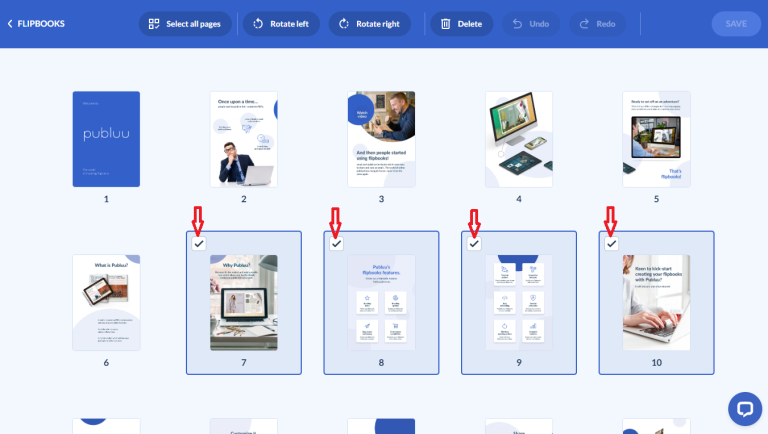The width and height of the screenshot is (768, 434).
Task: Uncheck the page 8 checkbox
Action: (x=336, y=243)
